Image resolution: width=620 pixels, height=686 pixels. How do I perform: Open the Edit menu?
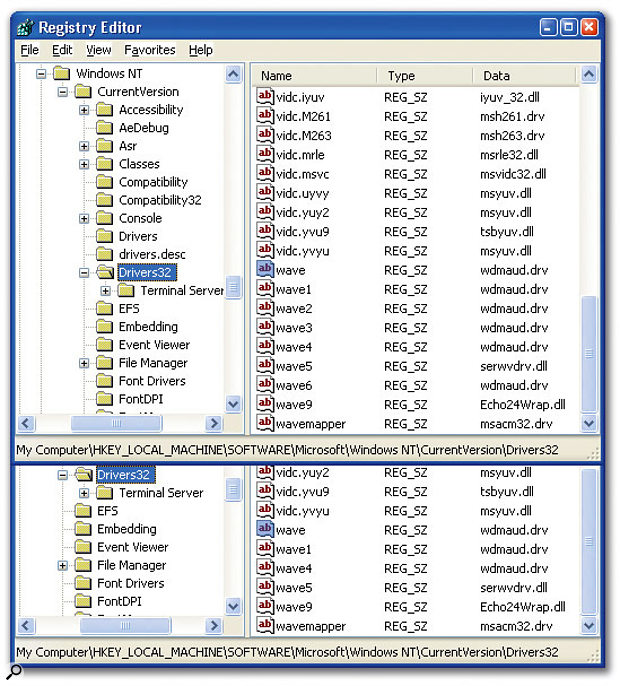pos(62,50)
